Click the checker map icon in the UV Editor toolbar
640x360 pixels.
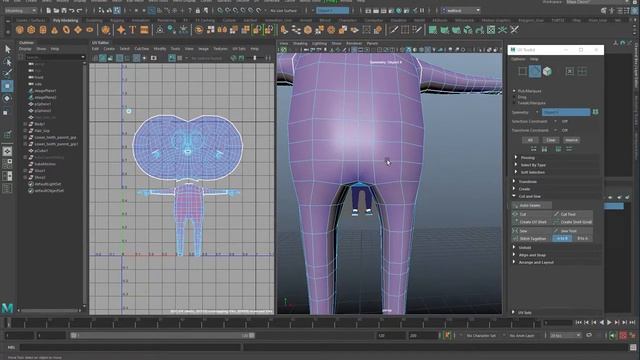pos(180,58)
